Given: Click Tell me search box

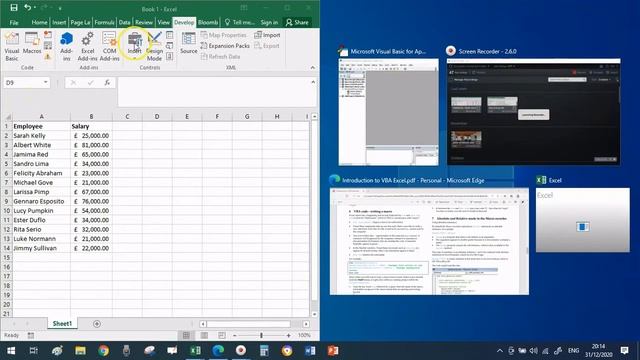Looking at the screenshot, I should pos(239,22).
